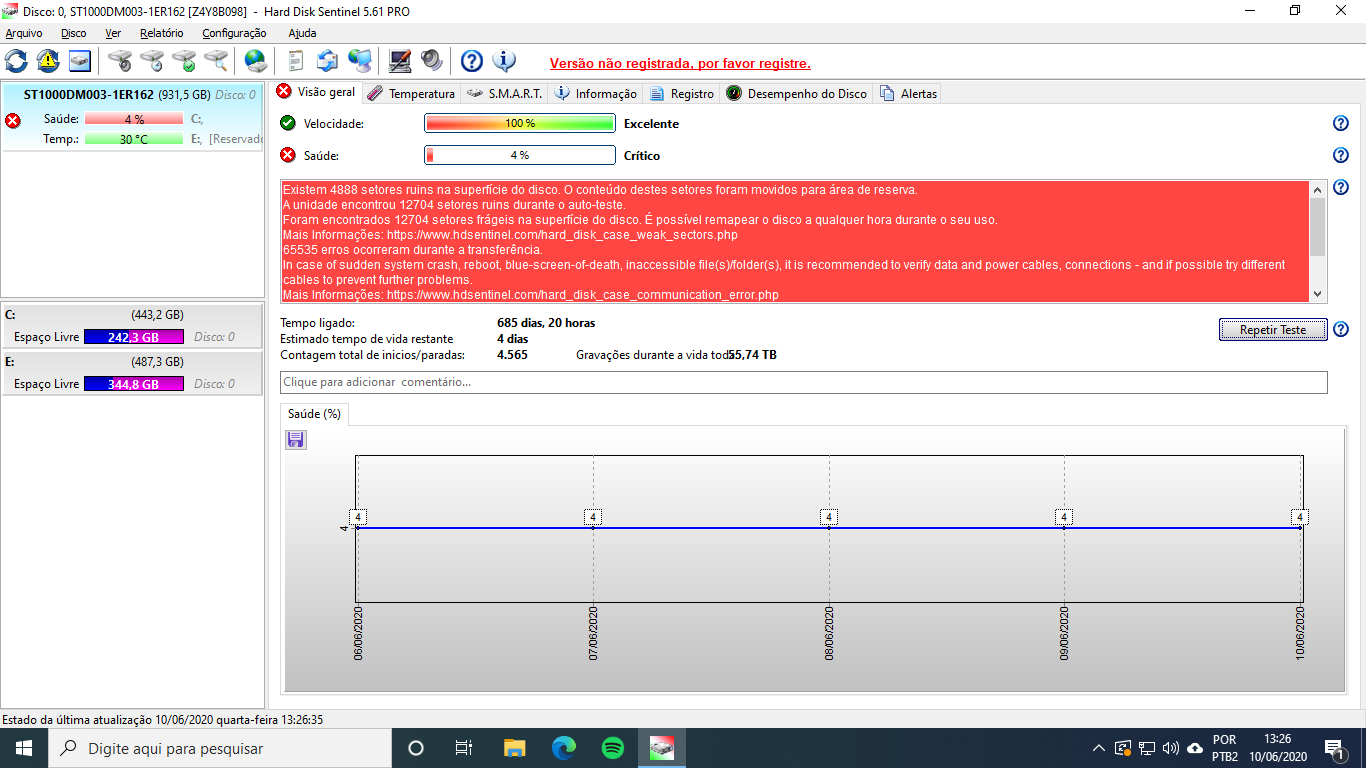
Task: Click the message box scrollbar up arrow
Action: coord(1317,189)
